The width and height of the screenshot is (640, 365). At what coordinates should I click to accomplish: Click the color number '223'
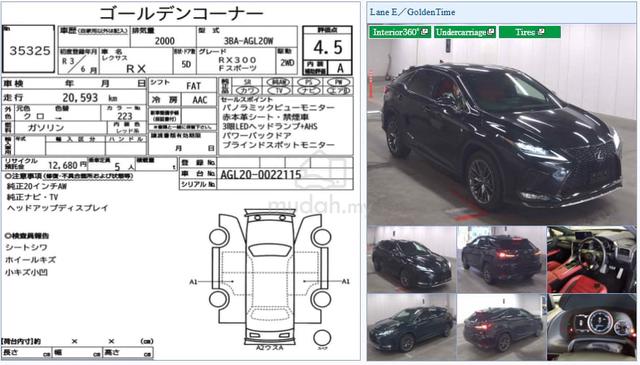coord(124,116)
